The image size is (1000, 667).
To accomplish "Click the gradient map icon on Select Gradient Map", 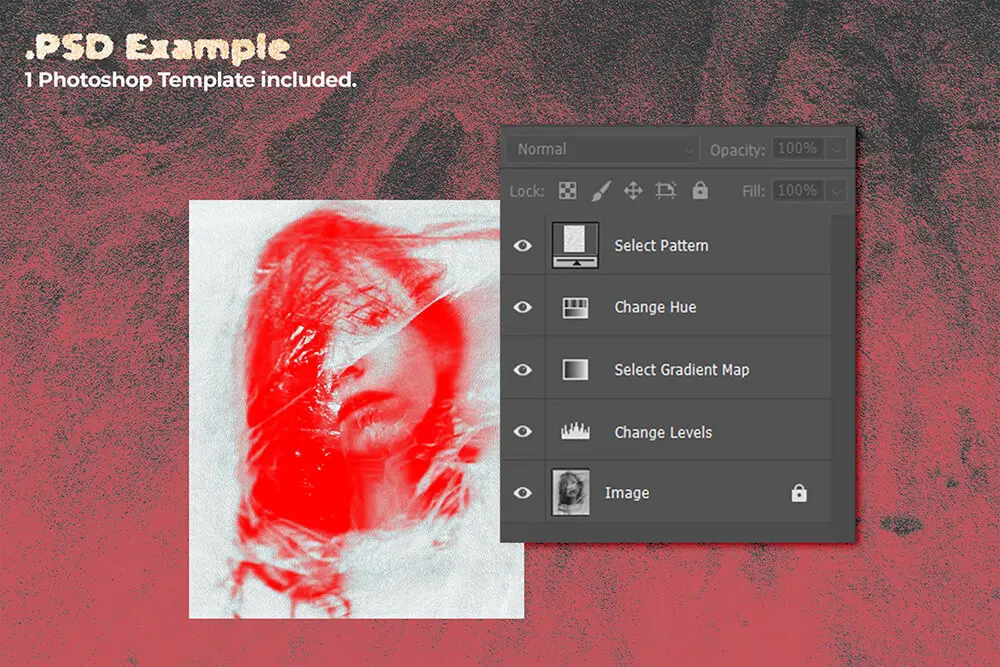I will pos(575,370).
